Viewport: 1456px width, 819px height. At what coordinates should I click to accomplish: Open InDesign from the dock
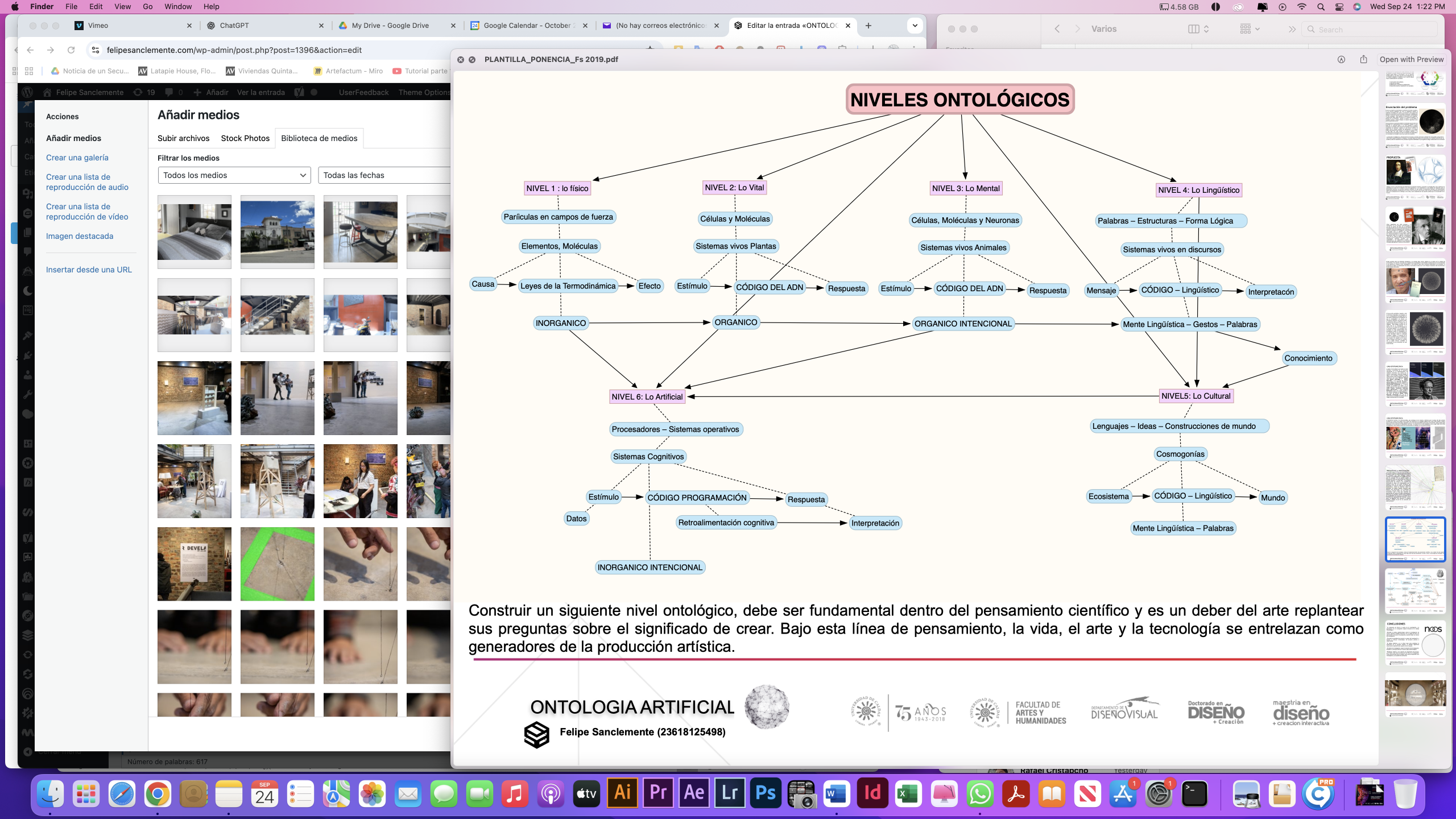[872, 793]
